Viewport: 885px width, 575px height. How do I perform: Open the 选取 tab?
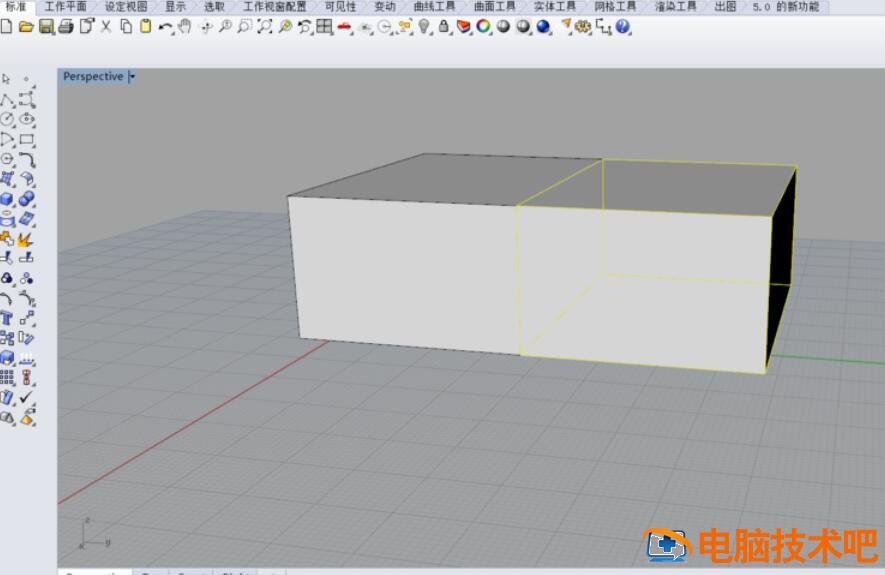pyautogui.click(x=214, y=7)
